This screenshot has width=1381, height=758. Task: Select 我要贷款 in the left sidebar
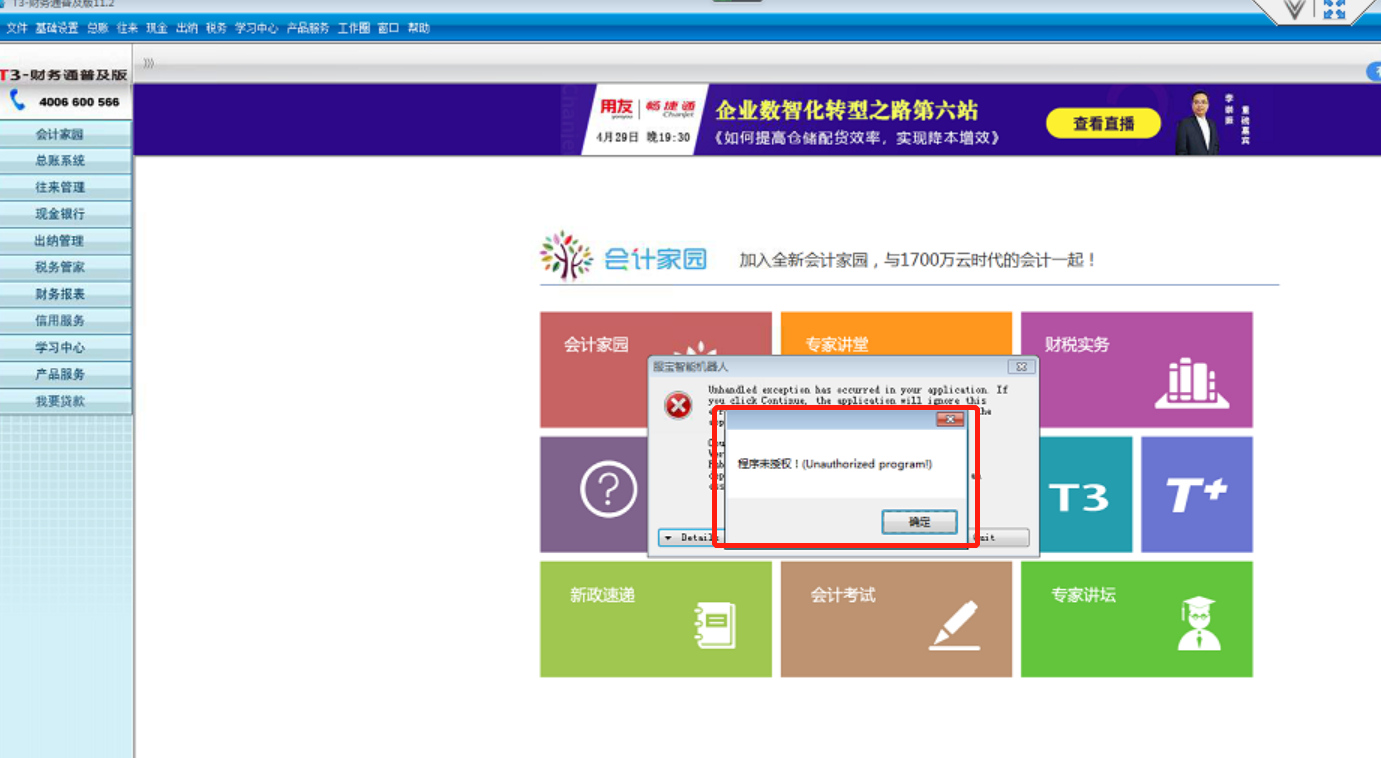click(x=66, y=401)
